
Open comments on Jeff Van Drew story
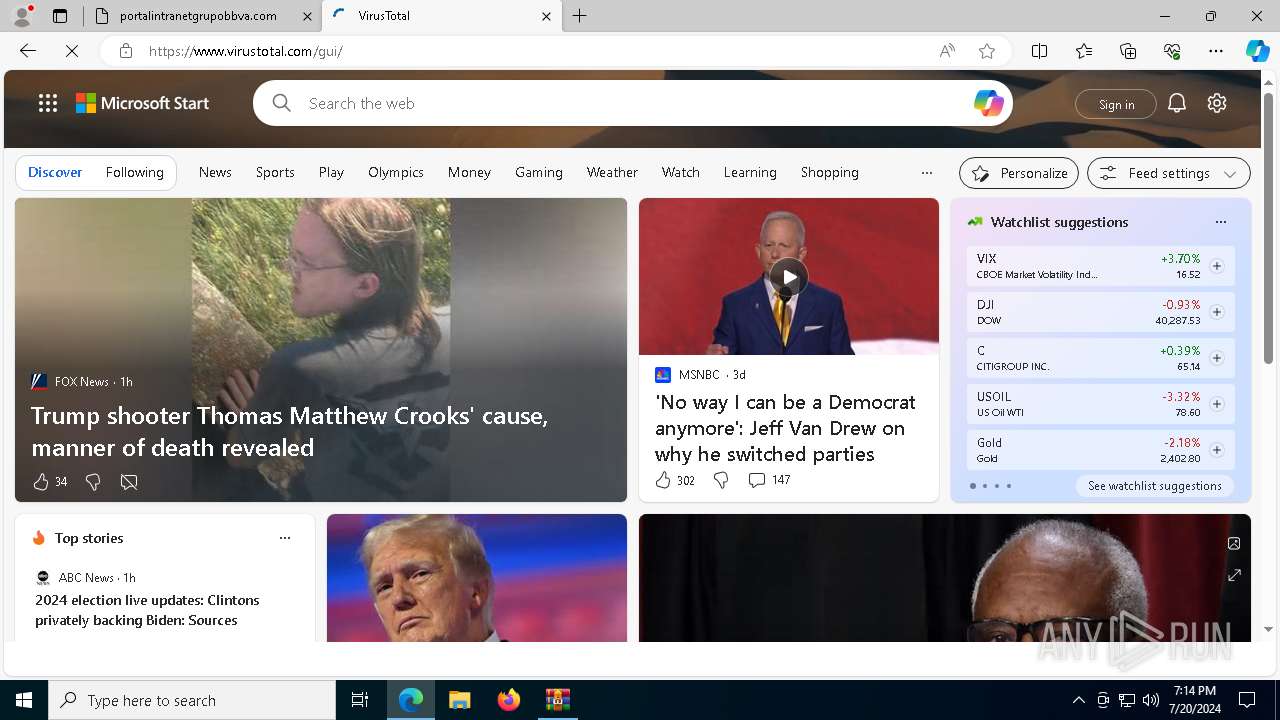[x=757, y=480]
